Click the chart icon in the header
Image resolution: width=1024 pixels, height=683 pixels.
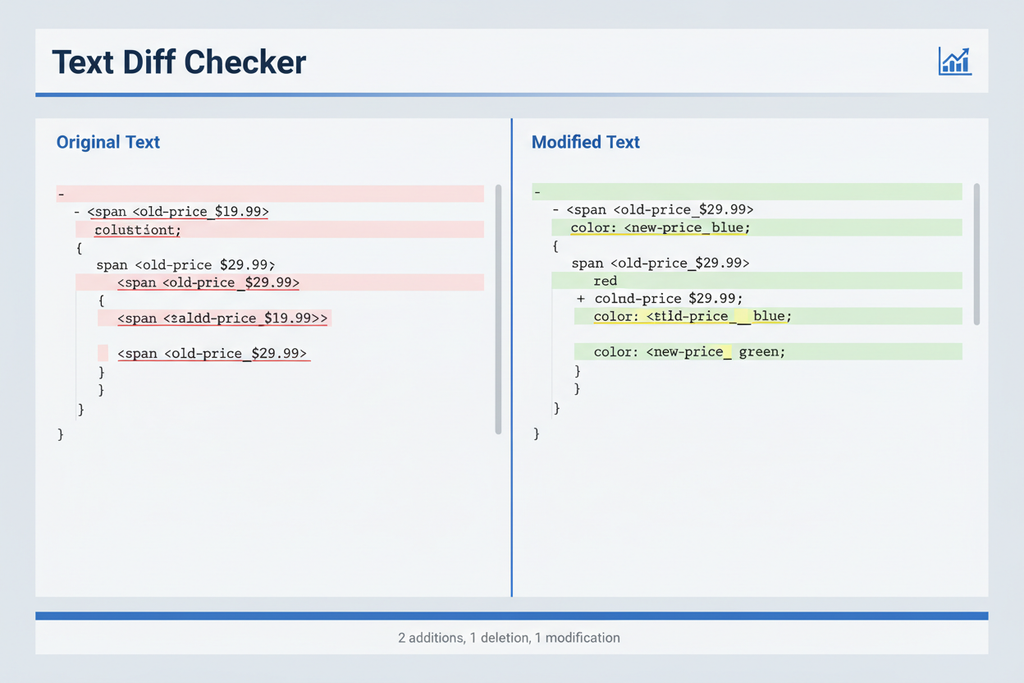coord(955,62)
